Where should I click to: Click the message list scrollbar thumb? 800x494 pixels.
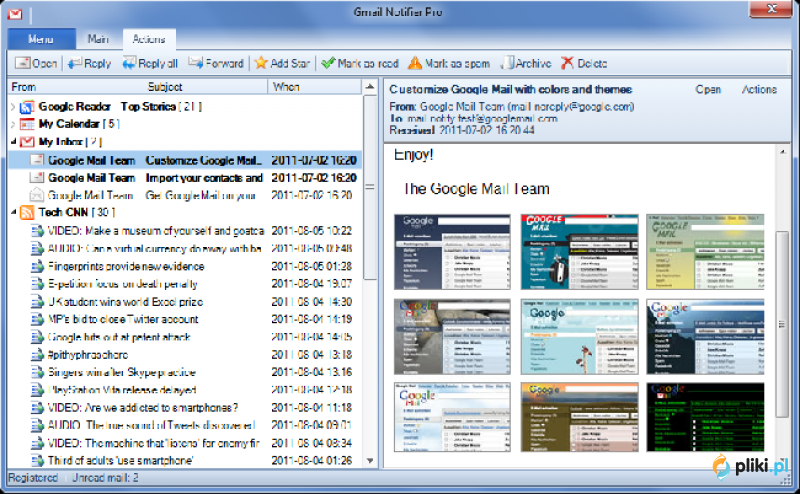[370, 187]
